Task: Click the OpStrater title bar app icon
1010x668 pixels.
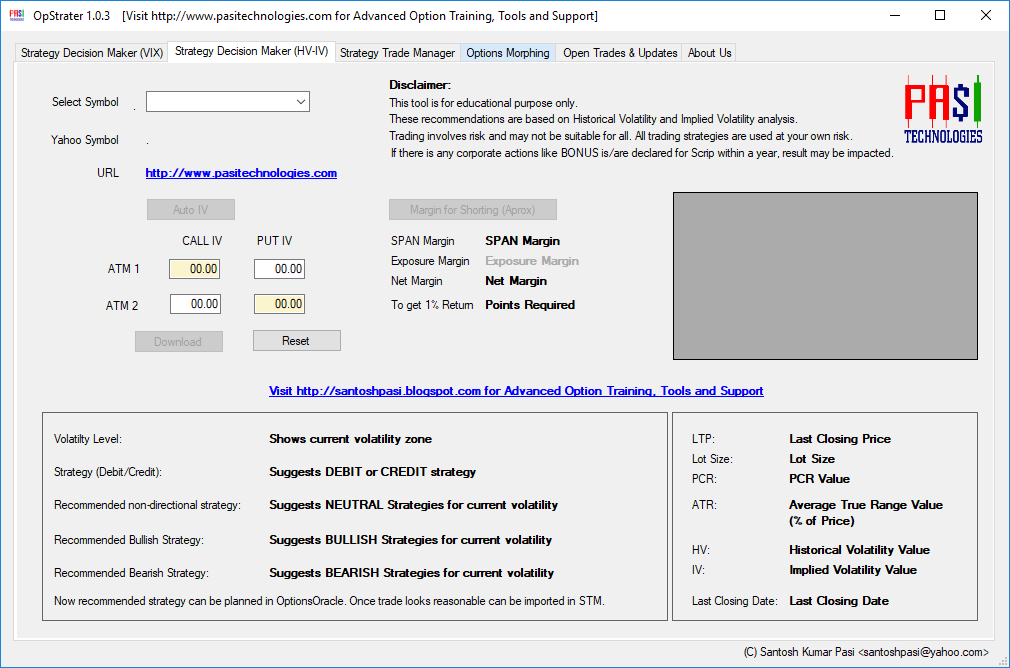Action: [x=17, y=15]
